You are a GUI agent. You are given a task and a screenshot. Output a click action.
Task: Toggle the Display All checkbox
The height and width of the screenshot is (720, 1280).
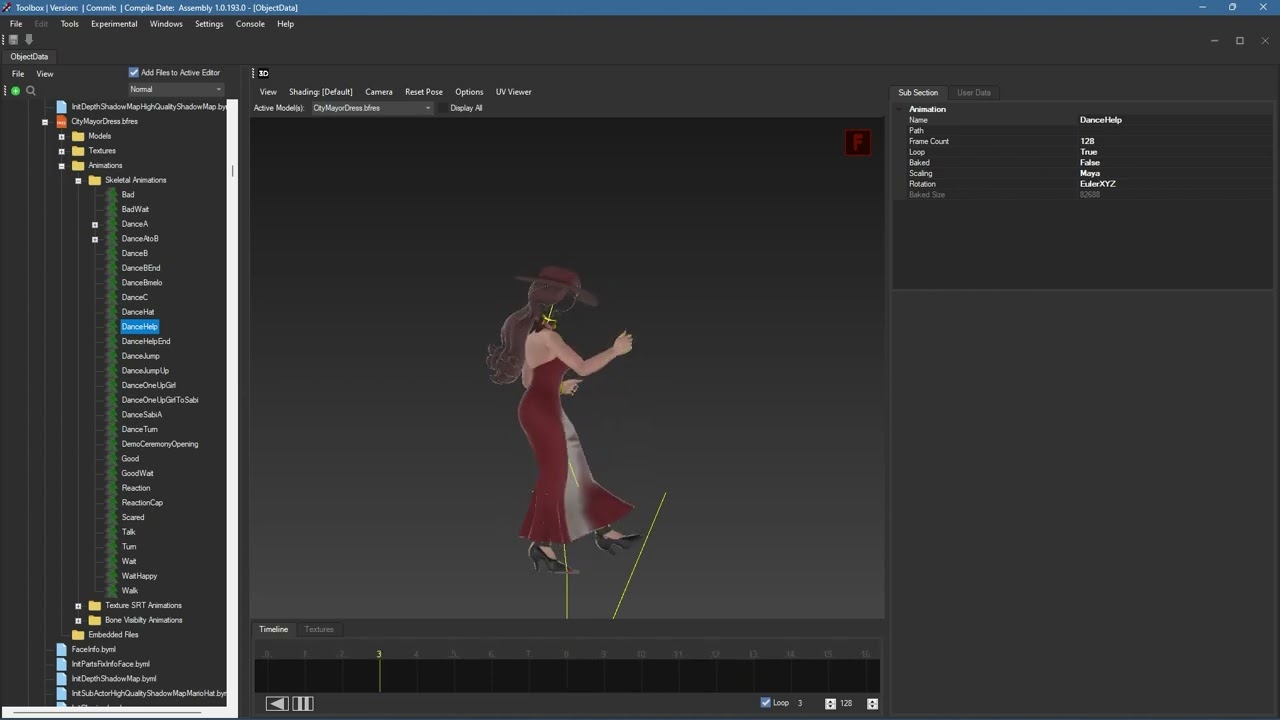444,108
